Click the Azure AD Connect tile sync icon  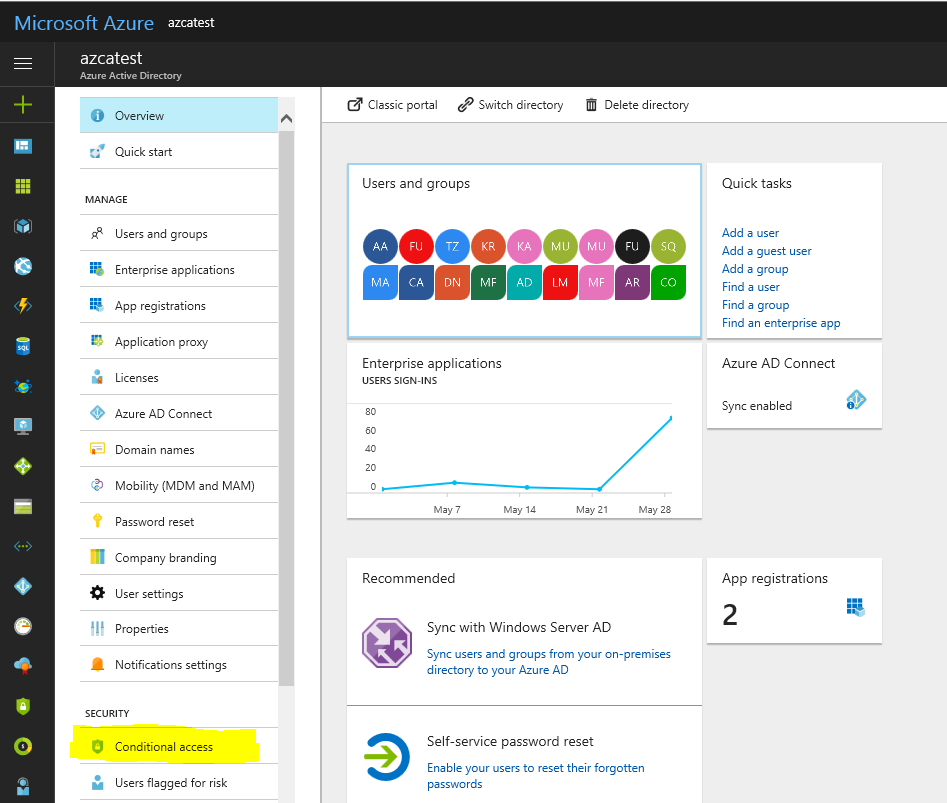(856, 400)
